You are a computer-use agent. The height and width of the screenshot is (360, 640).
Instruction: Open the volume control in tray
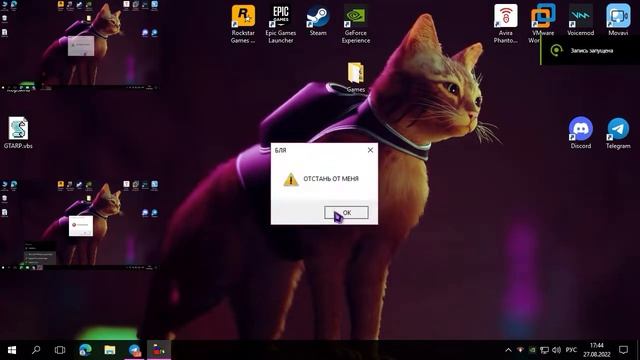556,350
